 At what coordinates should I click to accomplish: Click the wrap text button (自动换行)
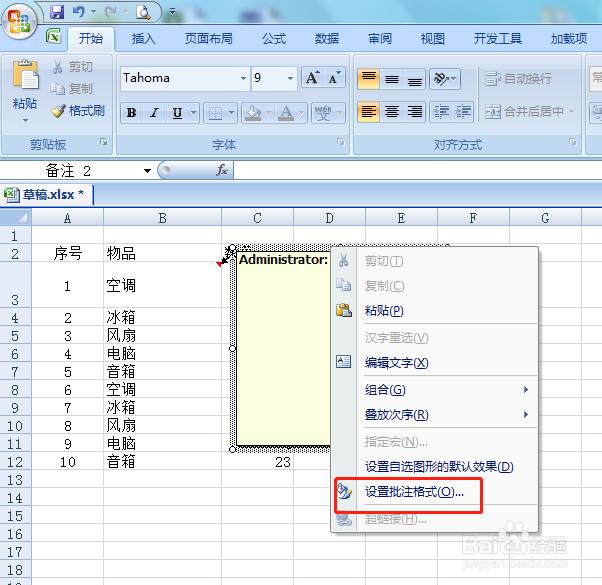point(518,79)
